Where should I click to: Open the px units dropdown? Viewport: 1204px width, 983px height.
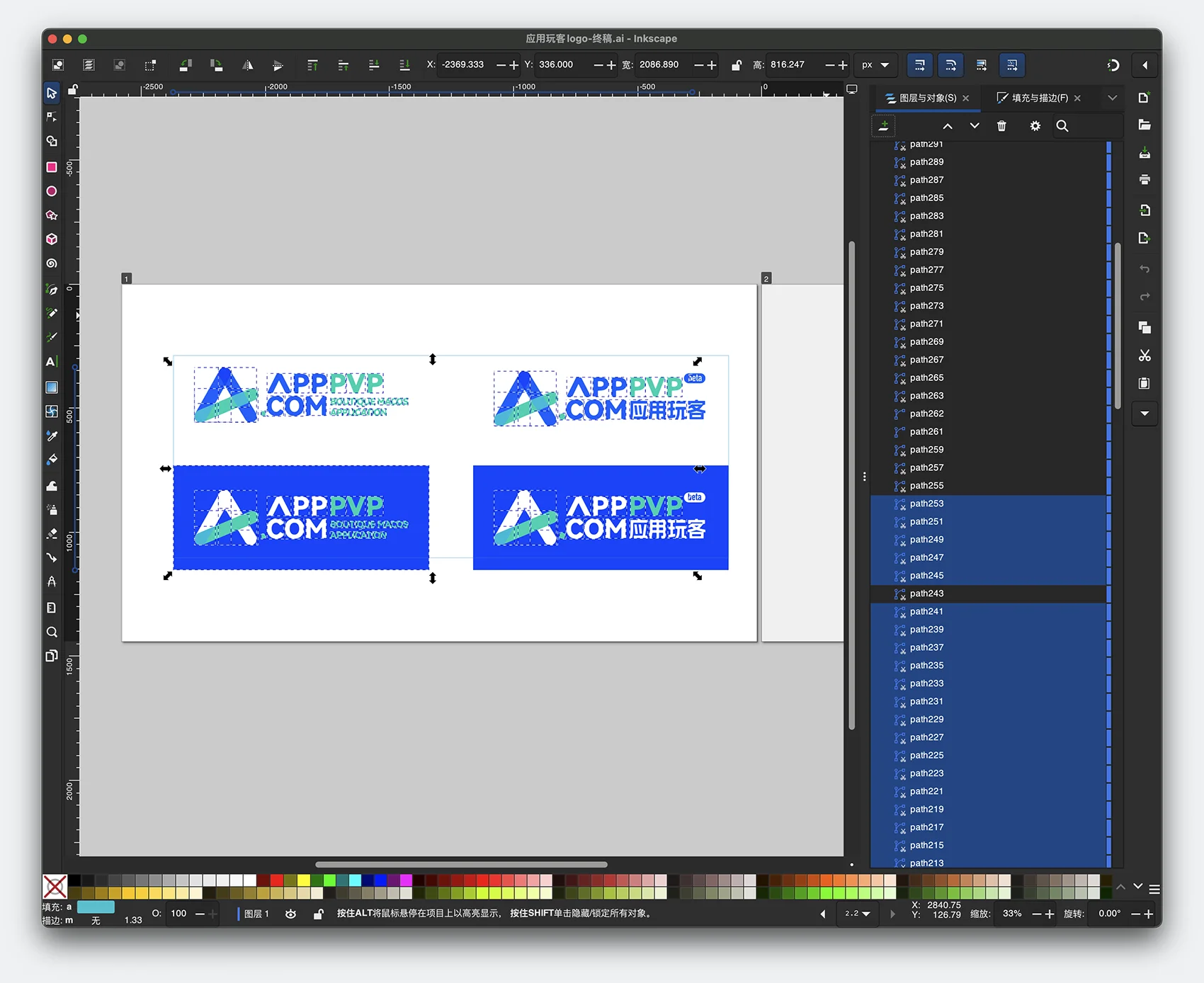[876, 65]
